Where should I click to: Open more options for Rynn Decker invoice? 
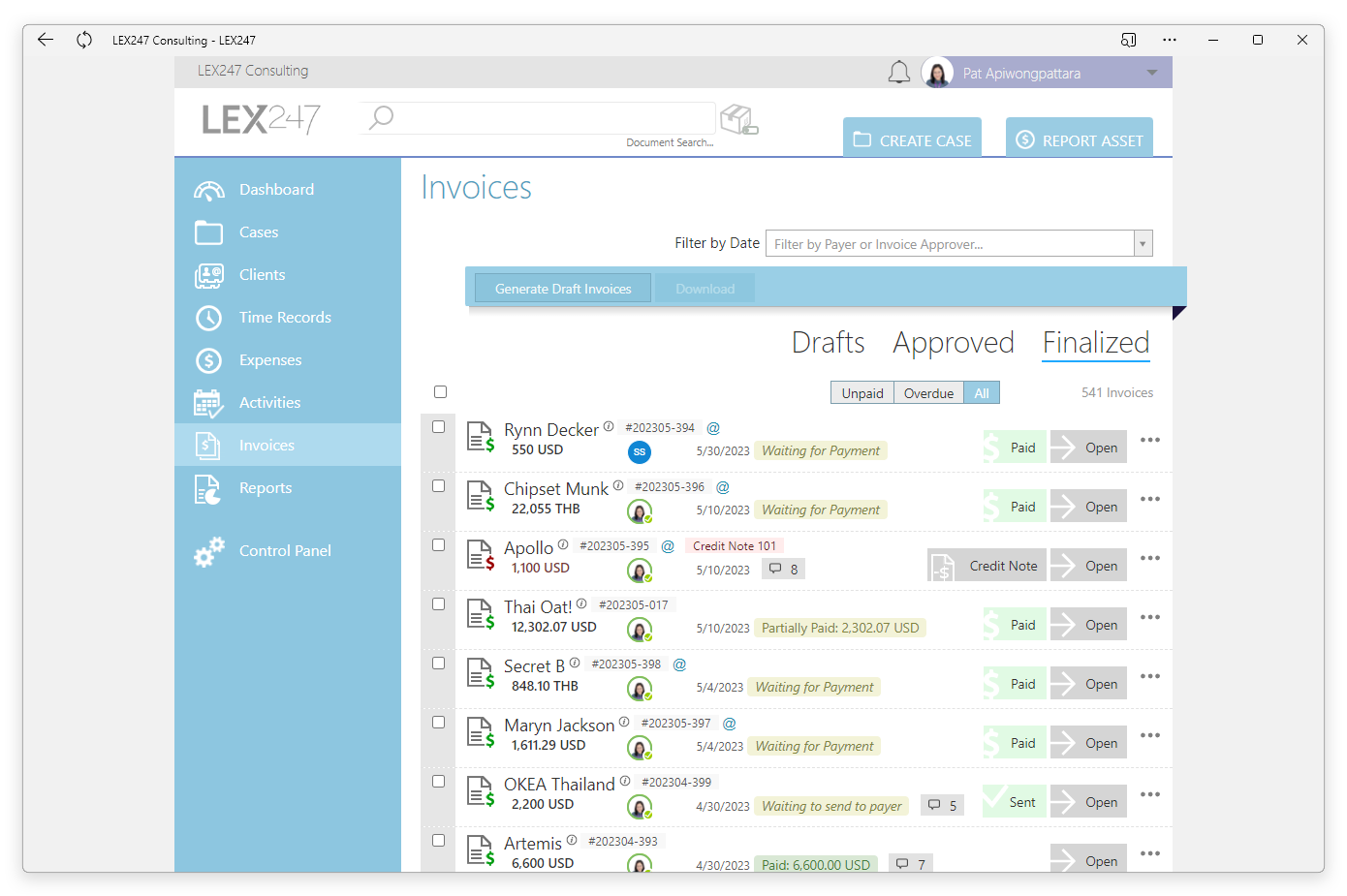click(1150, 440)
